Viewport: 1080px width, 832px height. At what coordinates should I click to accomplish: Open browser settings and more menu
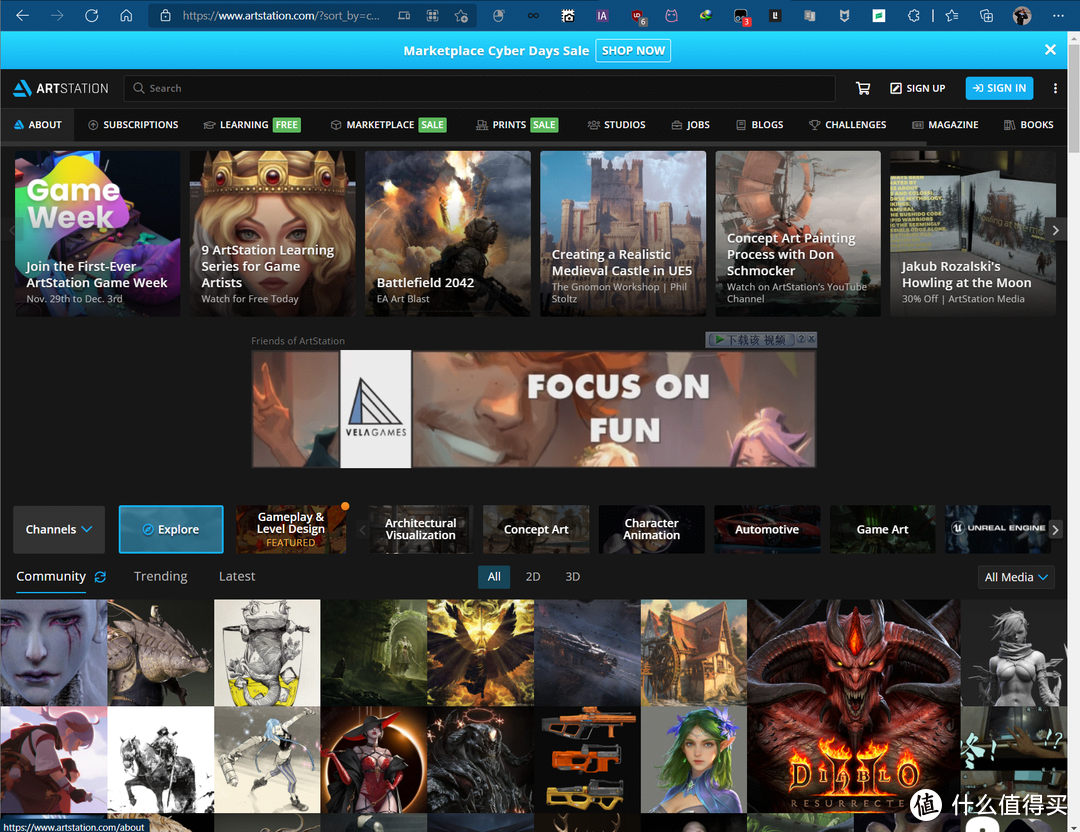point(1058,15)
